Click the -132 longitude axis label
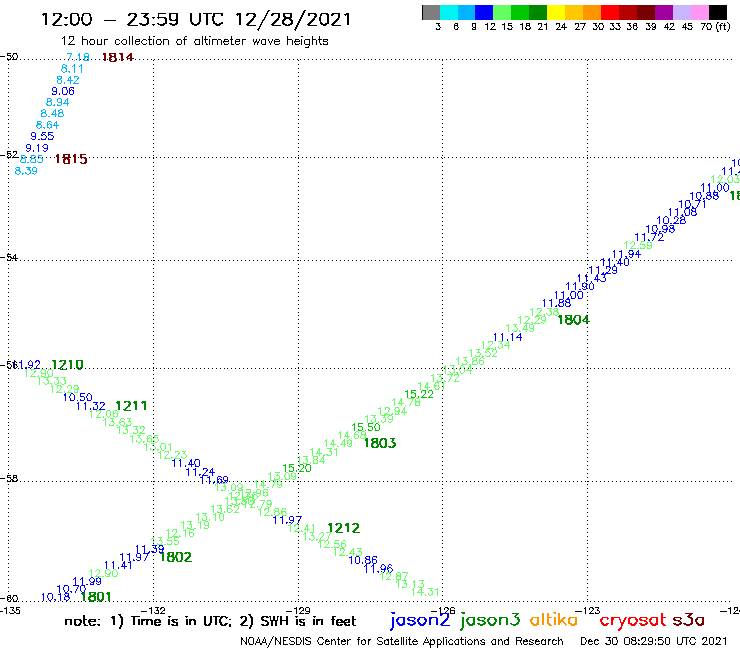This screenshot has height=650, width=740. (153, 611)
